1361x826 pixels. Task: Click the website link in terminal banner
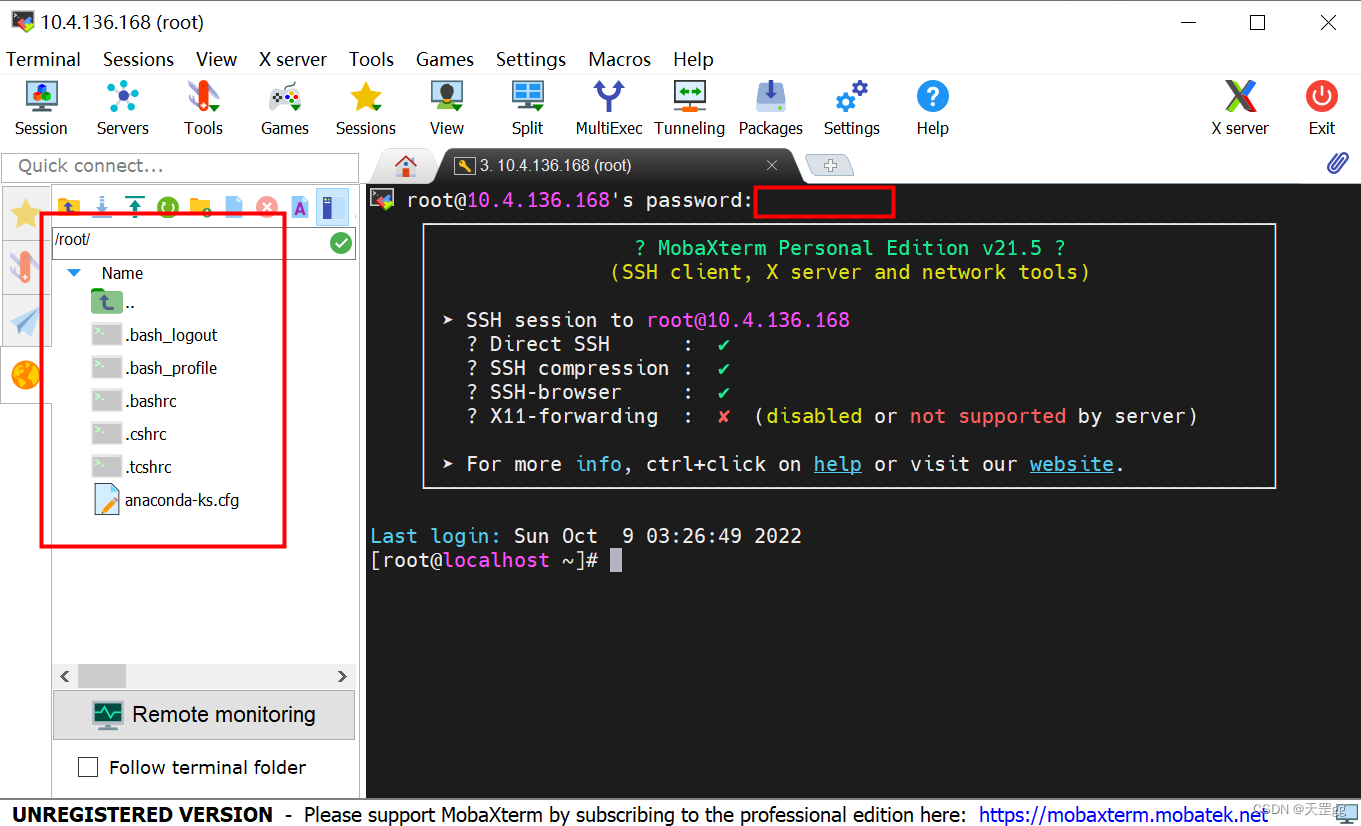[1071, 464]
